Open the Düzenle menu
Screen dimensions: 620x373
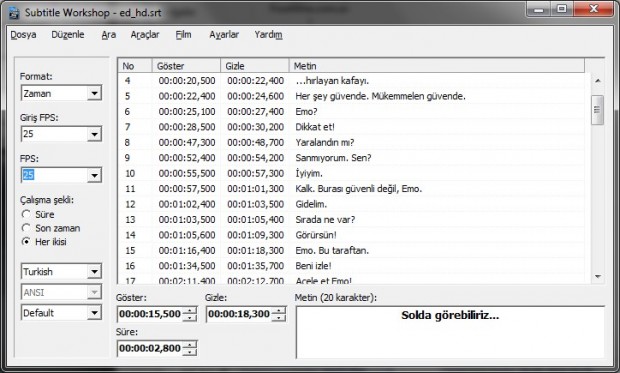coord(68,35)
